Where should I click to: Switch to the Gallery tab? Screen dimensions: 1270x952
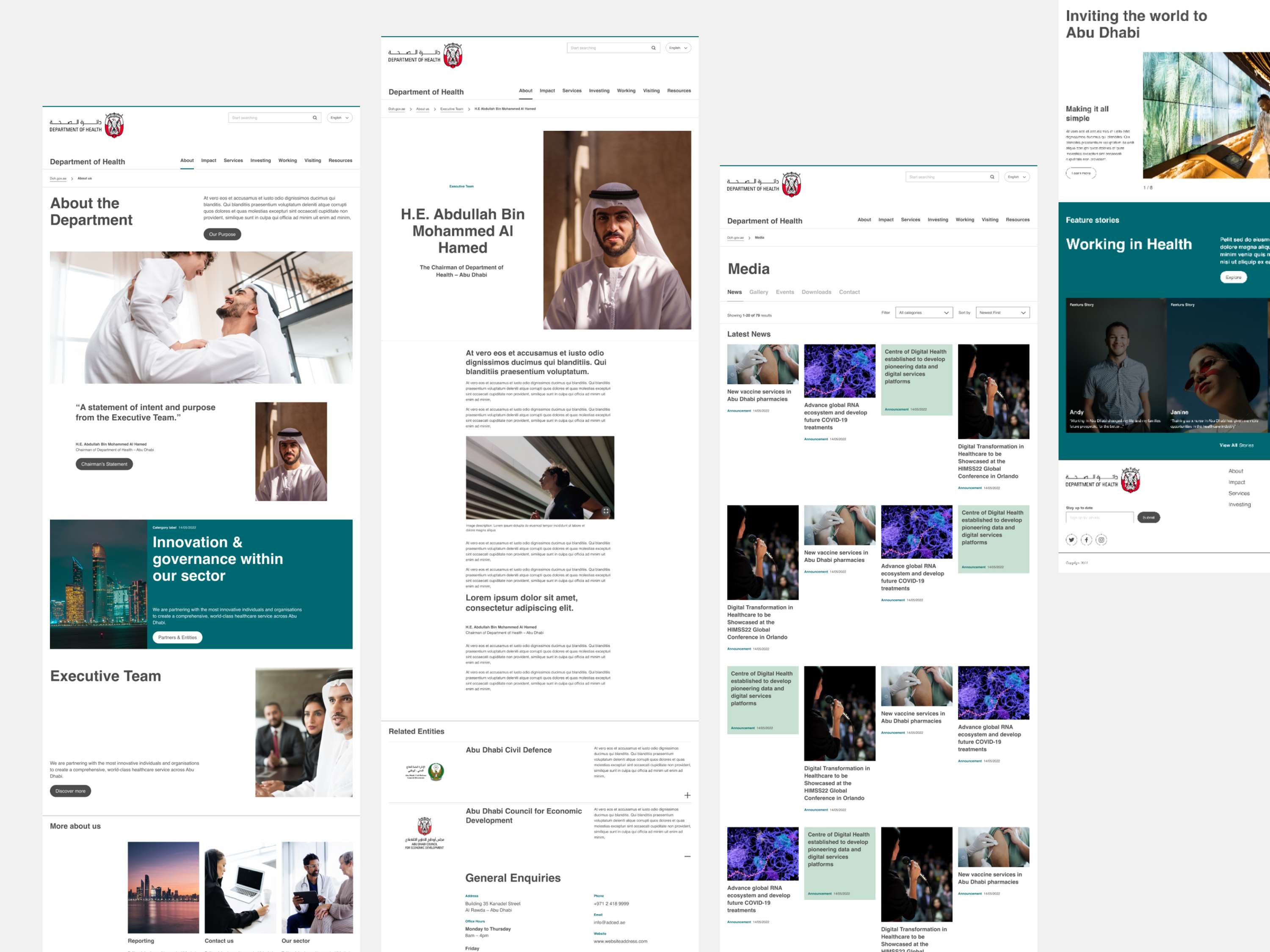point(759,292)
